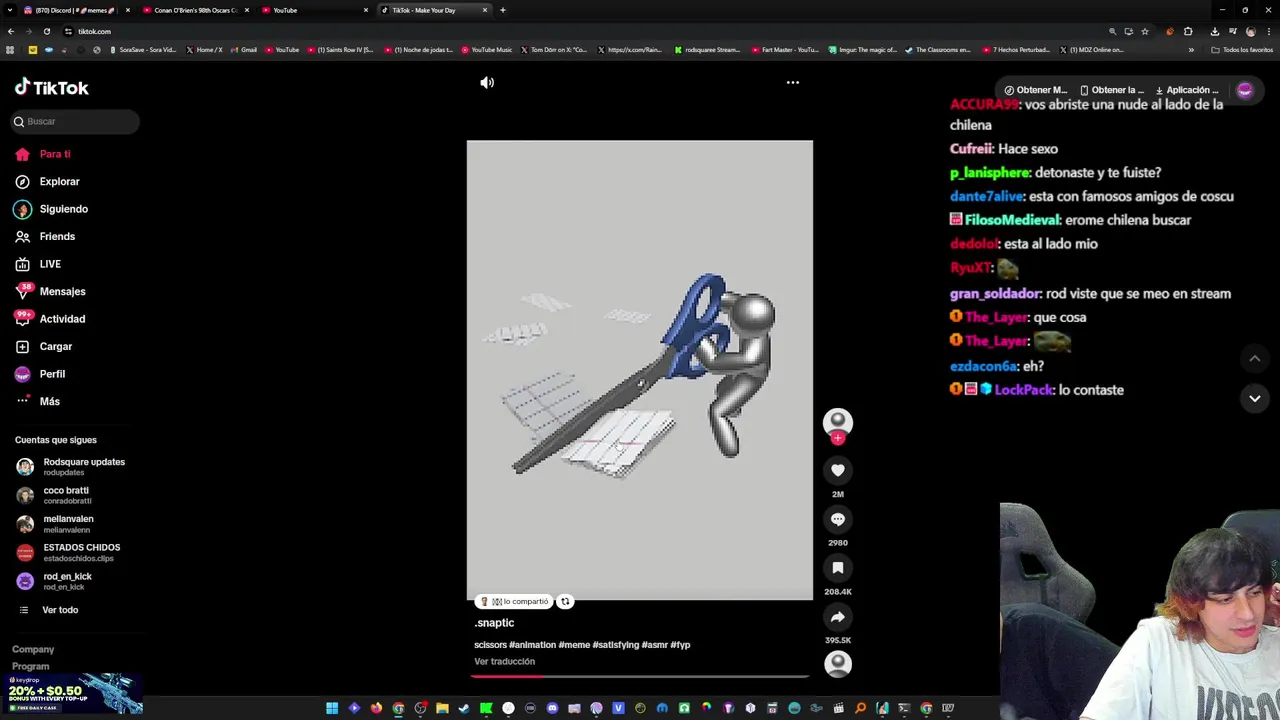
Task: Click the Ver traducción link
Action: [504, 661]
